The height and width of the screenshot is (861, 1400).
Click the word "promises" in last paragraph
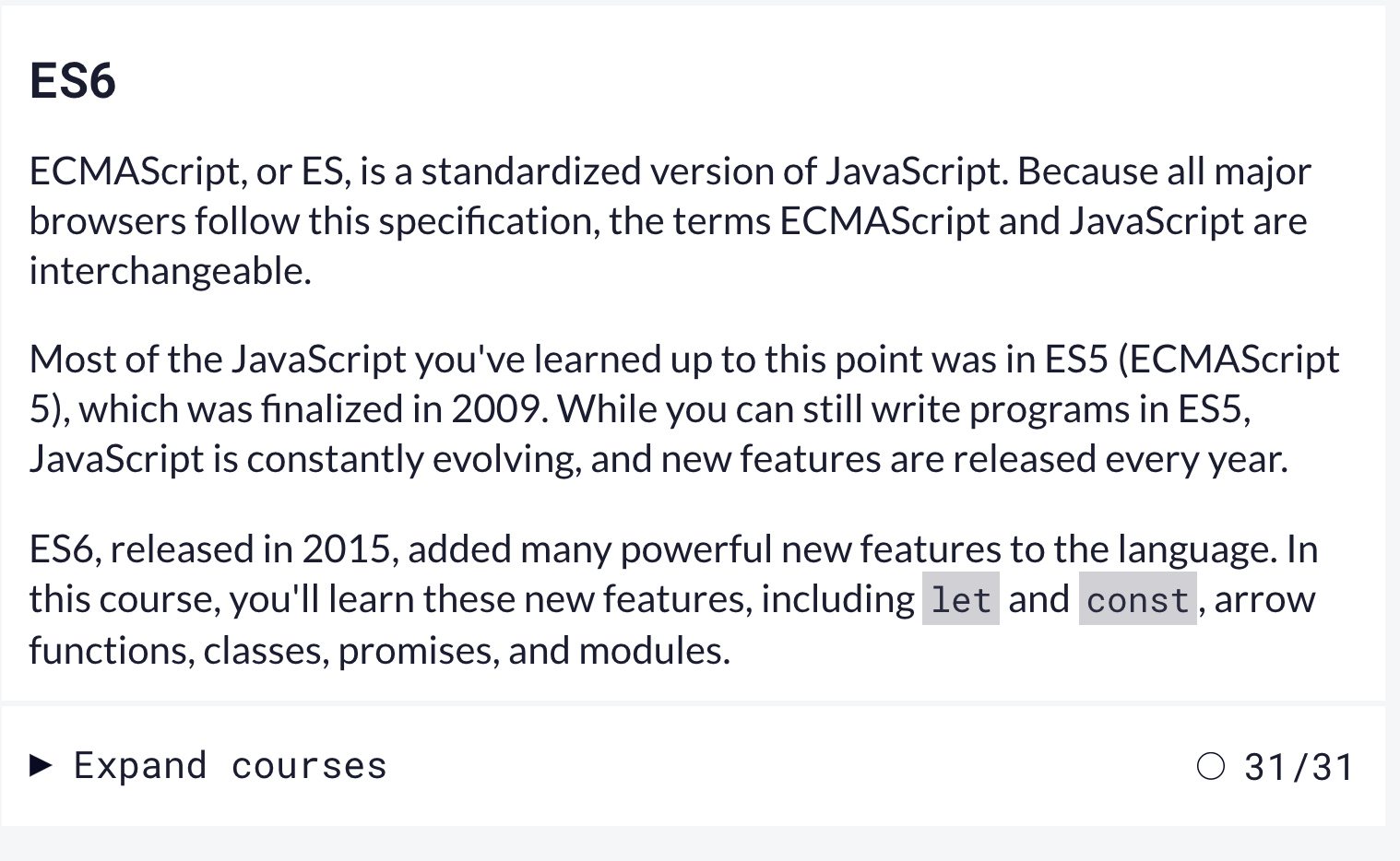tap(418, 652)
